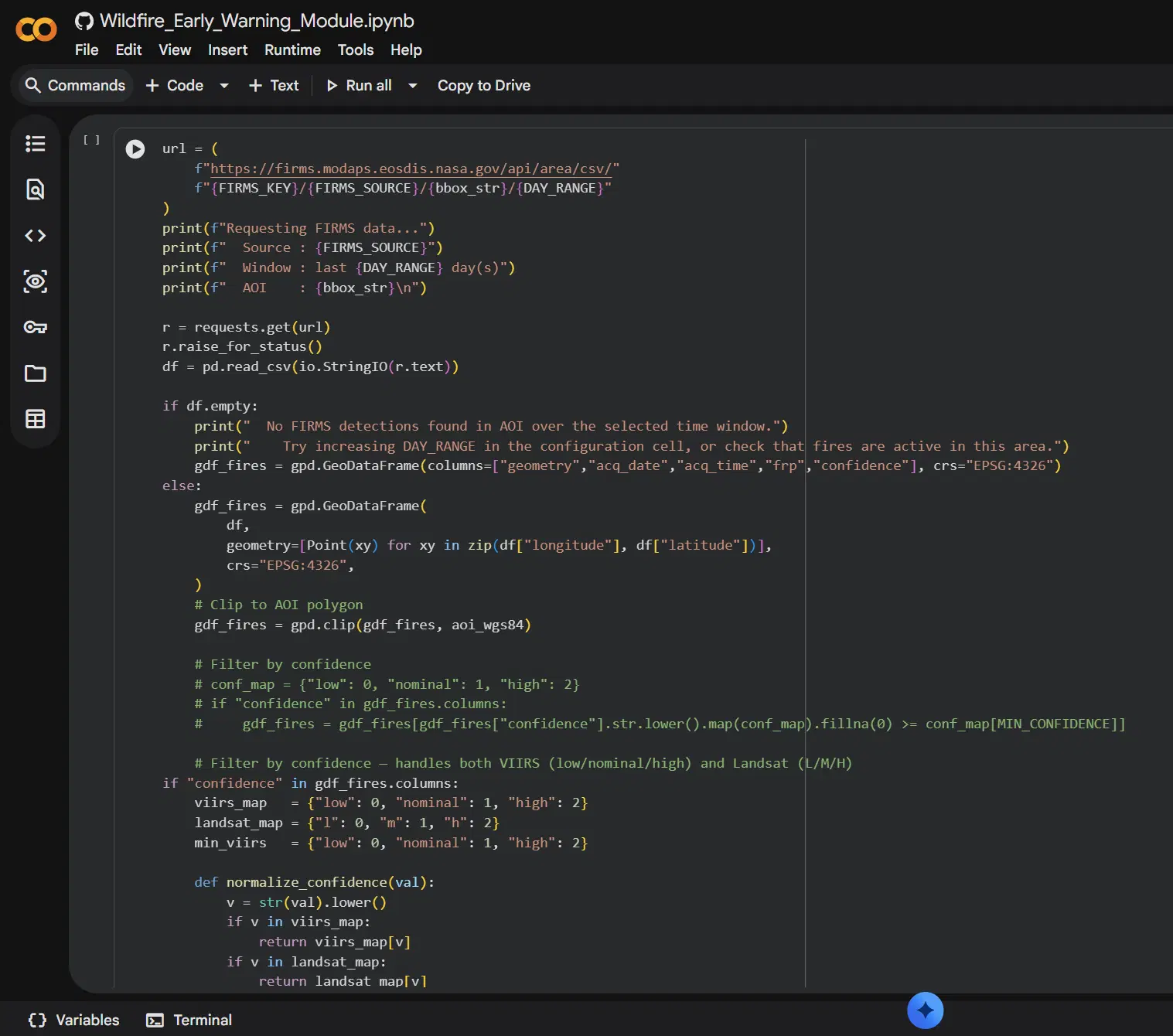Viewport: 1173px width, 1036px height.
Task: Click the 'return viirs_map[v]' line
Action: [x=335, y=942]
